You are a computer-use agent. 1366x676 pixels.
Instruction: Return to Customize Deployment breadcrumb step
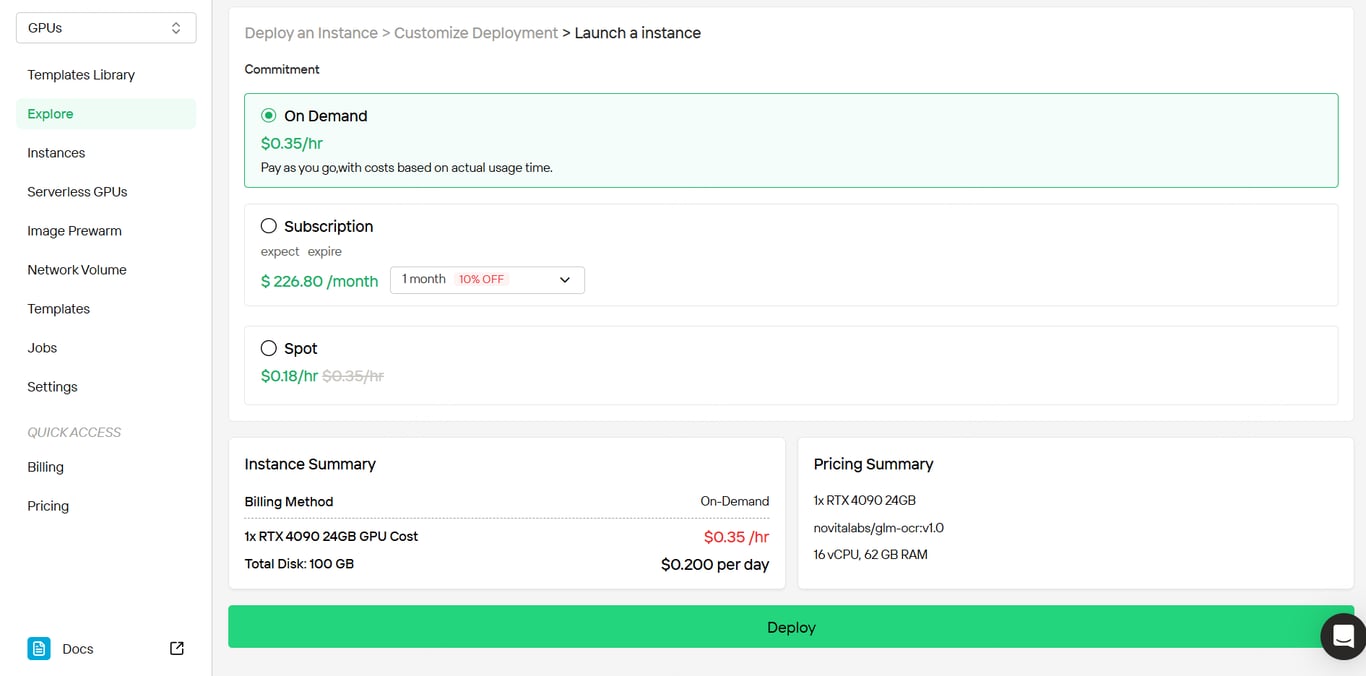click(476, 33)
